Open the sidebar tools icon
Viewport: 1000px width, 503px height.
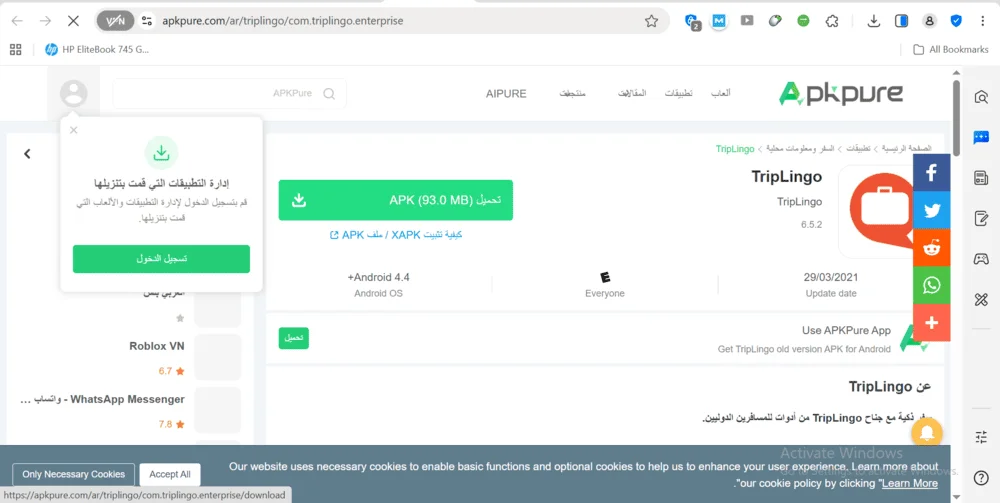[x=981, y=300]
